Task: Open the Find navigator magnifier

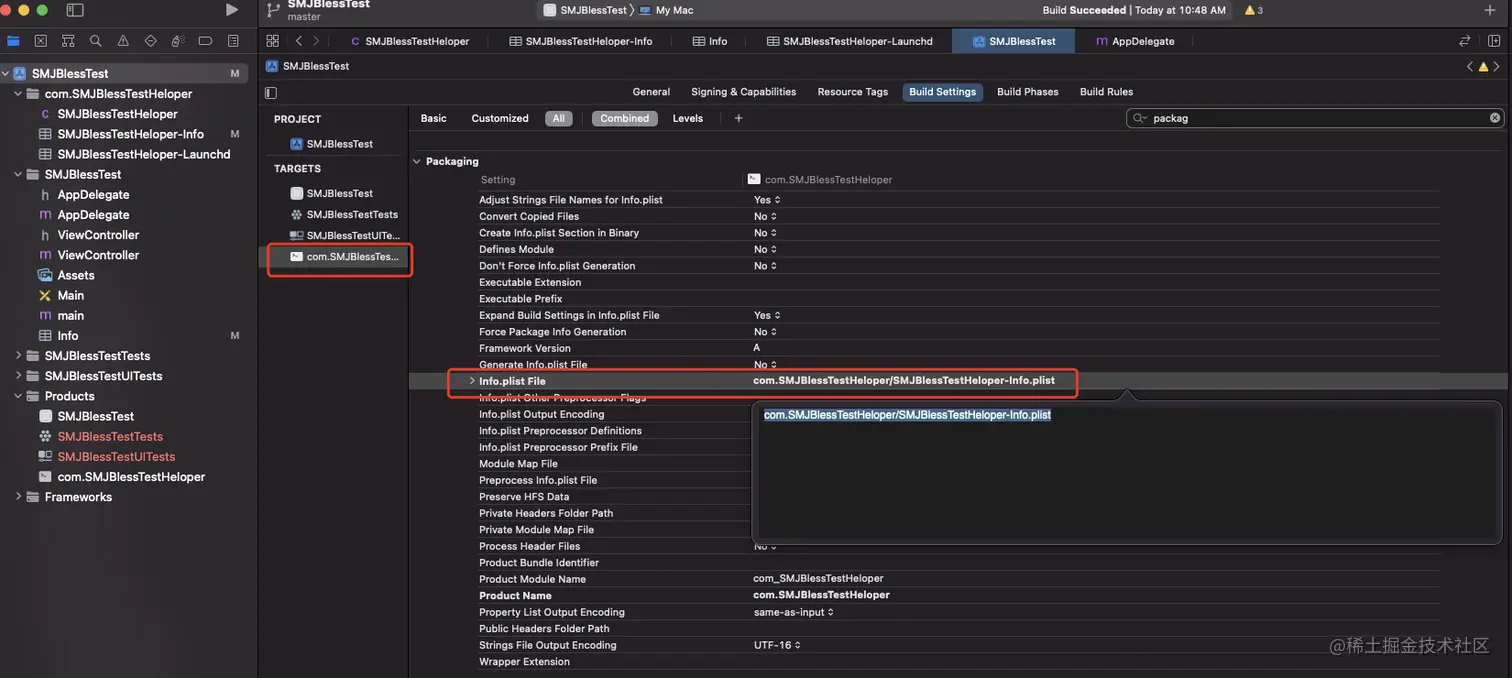Action: click(95, 41)
